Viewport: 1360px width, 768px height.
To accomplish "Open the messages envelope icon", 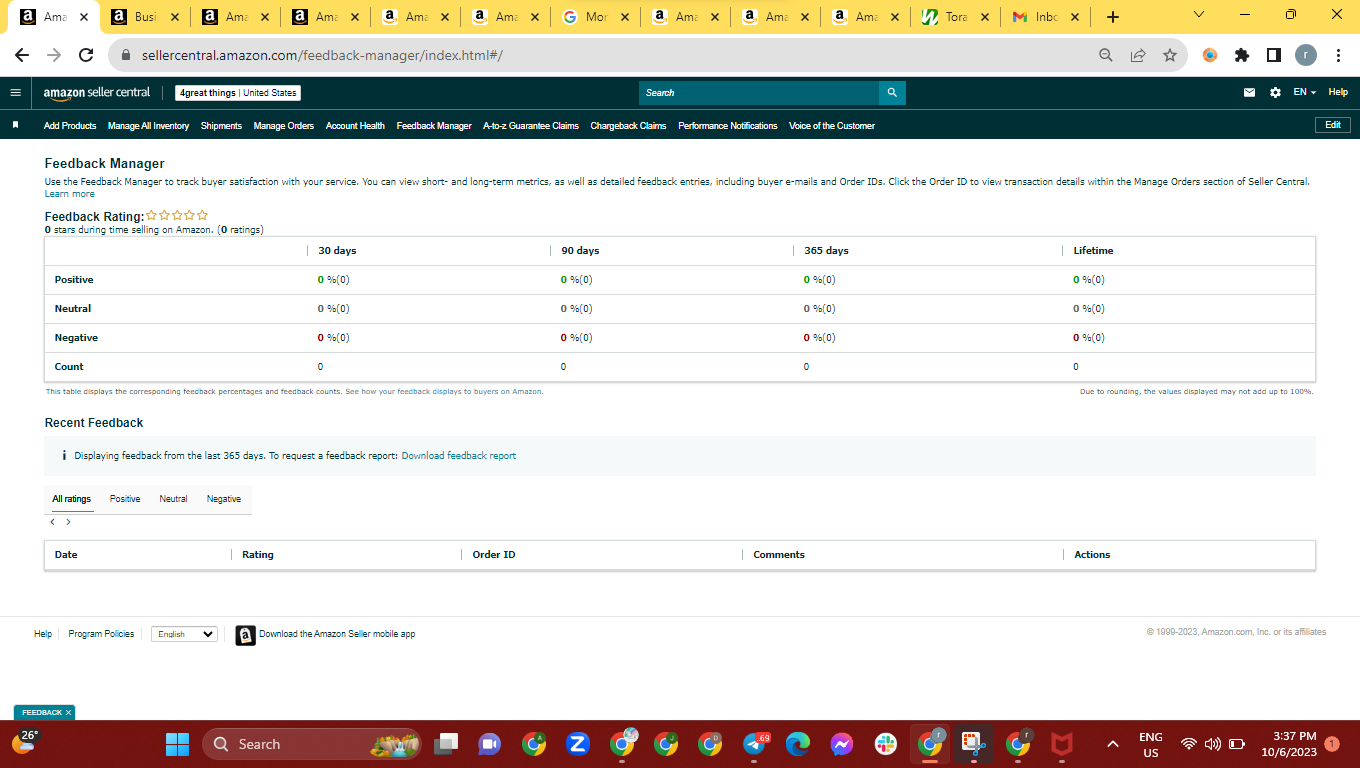I will (1249, 93).
